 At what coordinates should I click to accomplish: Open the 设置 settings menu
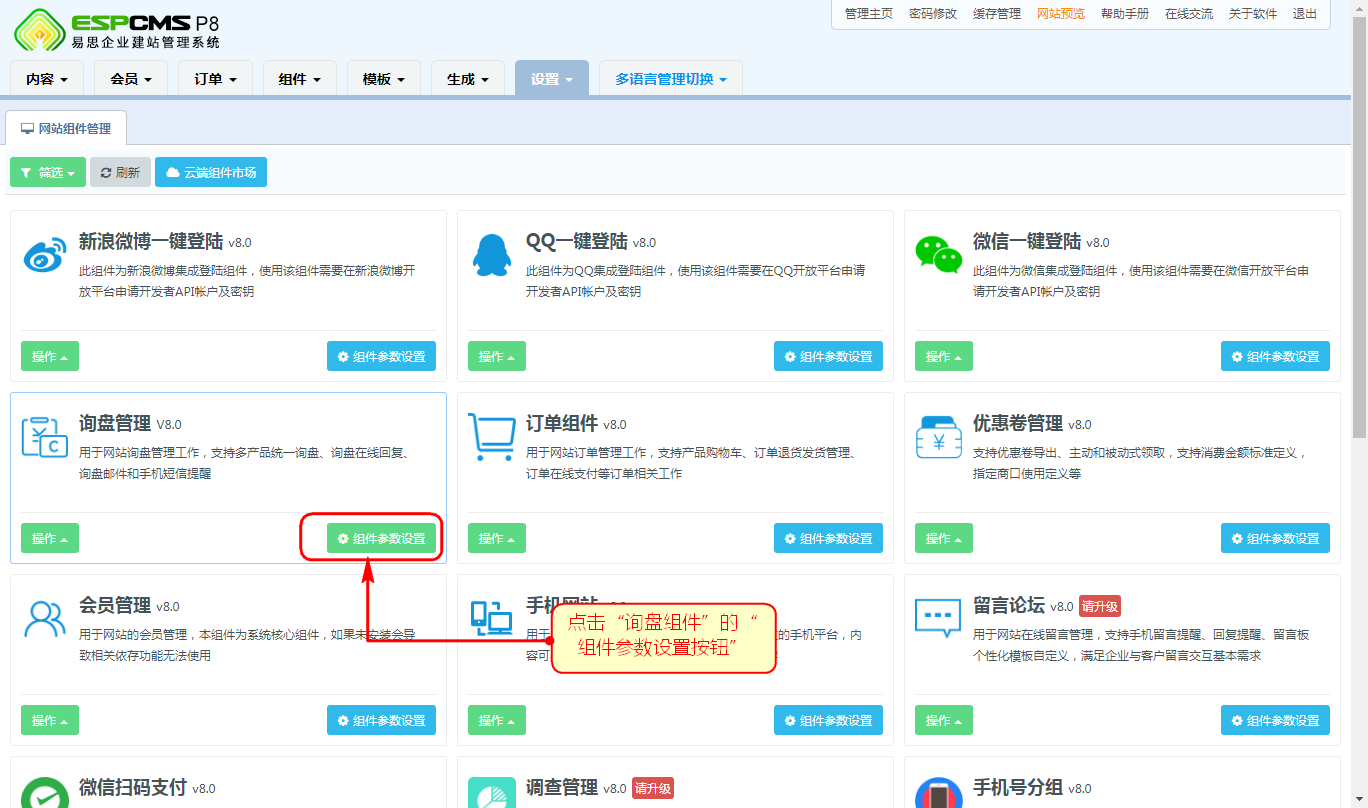click(551, 79)
